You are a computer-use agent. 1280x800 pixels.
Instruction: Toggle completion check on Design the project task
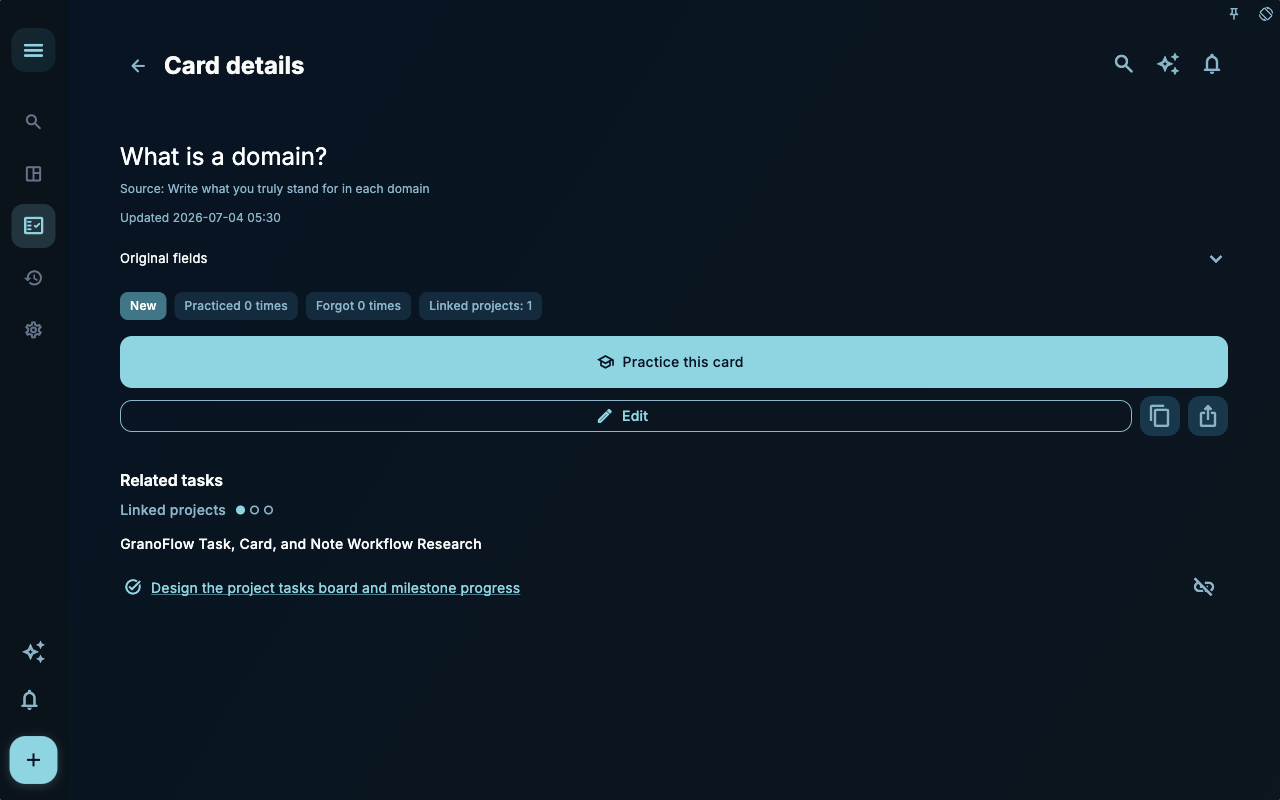coord(132,587)
